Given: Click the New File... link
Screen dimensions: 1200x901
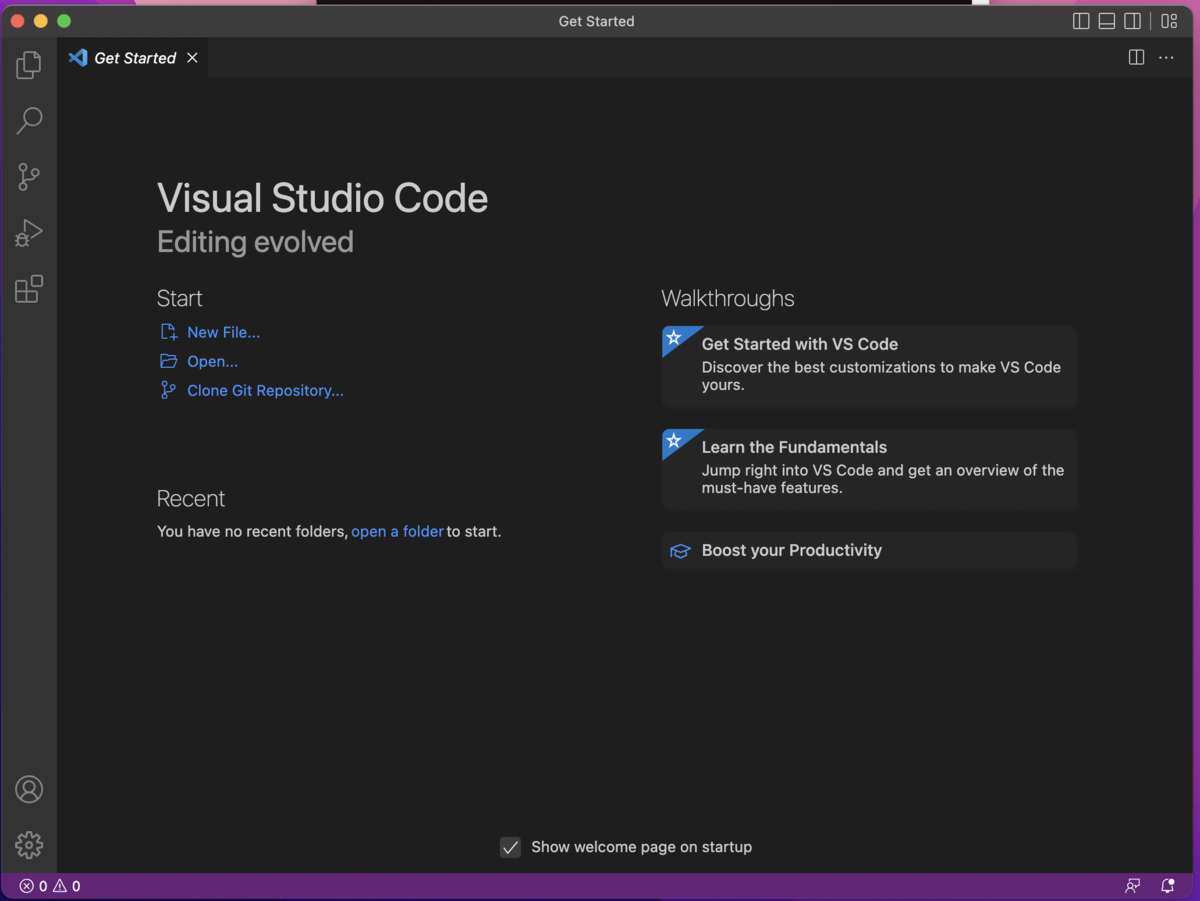Looking at the screenshot, I should point(223,332).
